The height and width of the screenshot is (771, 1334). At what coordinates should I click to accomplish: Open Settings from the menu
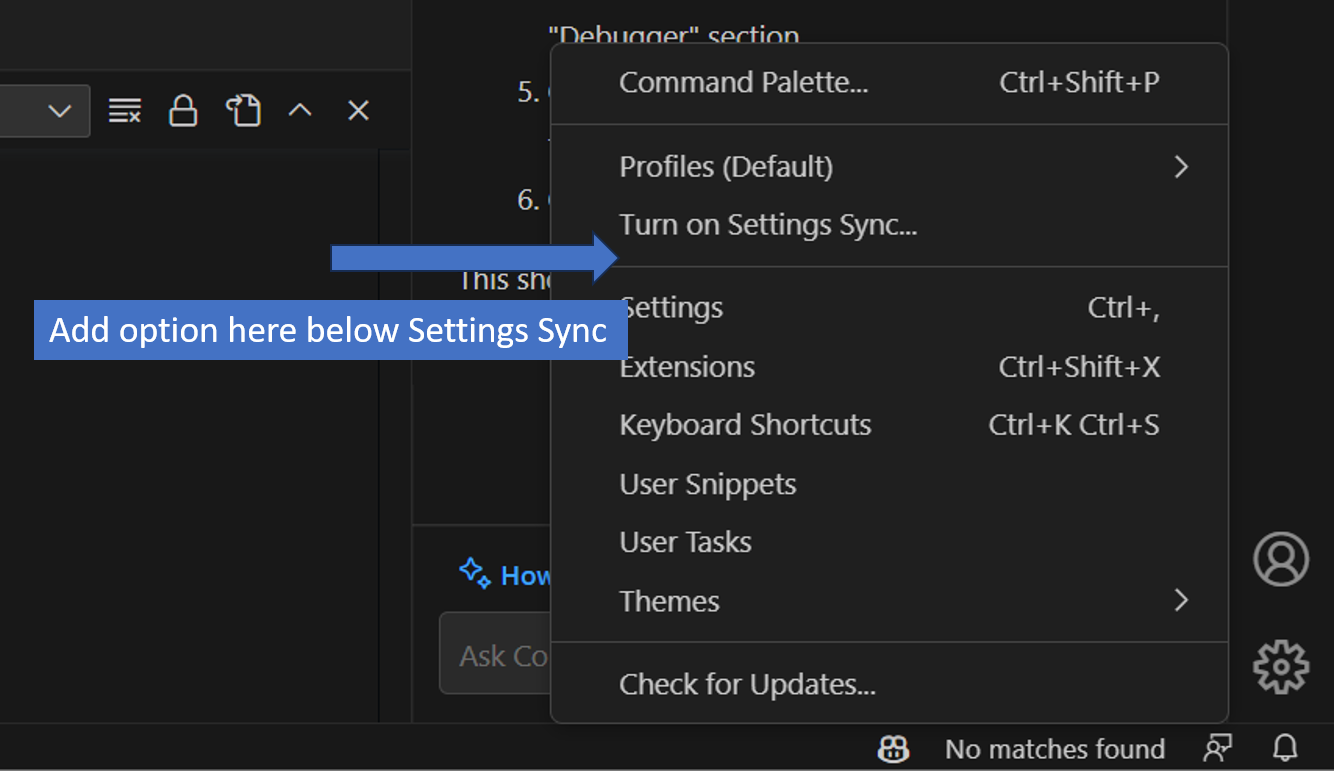point(889,308)
